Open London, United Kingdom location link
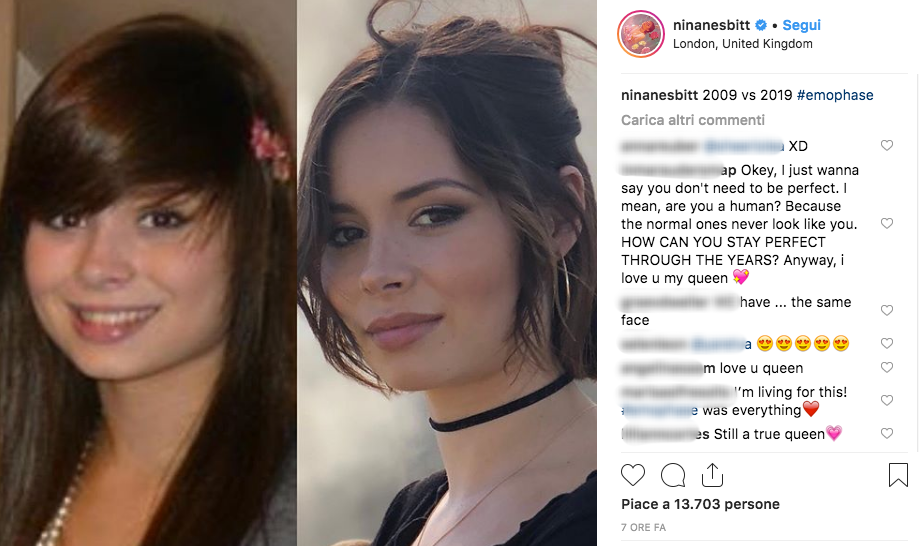 coord(743,44)
